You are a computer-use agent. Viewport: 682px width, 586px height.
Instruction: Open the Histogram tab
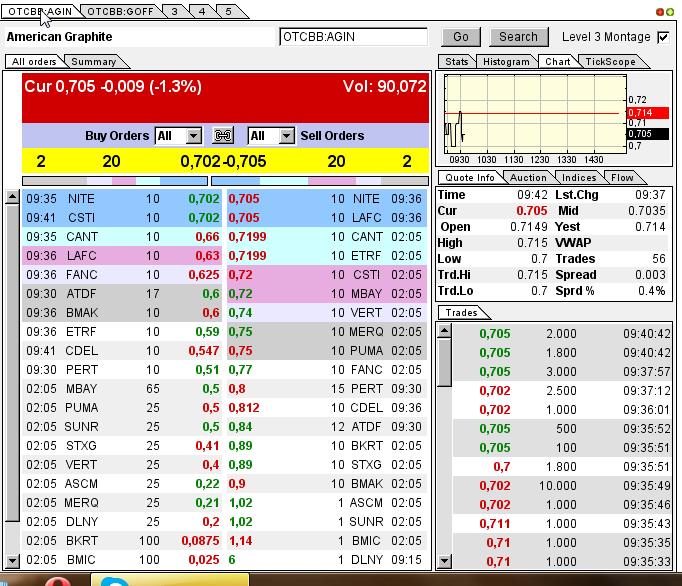coord(506,62)
